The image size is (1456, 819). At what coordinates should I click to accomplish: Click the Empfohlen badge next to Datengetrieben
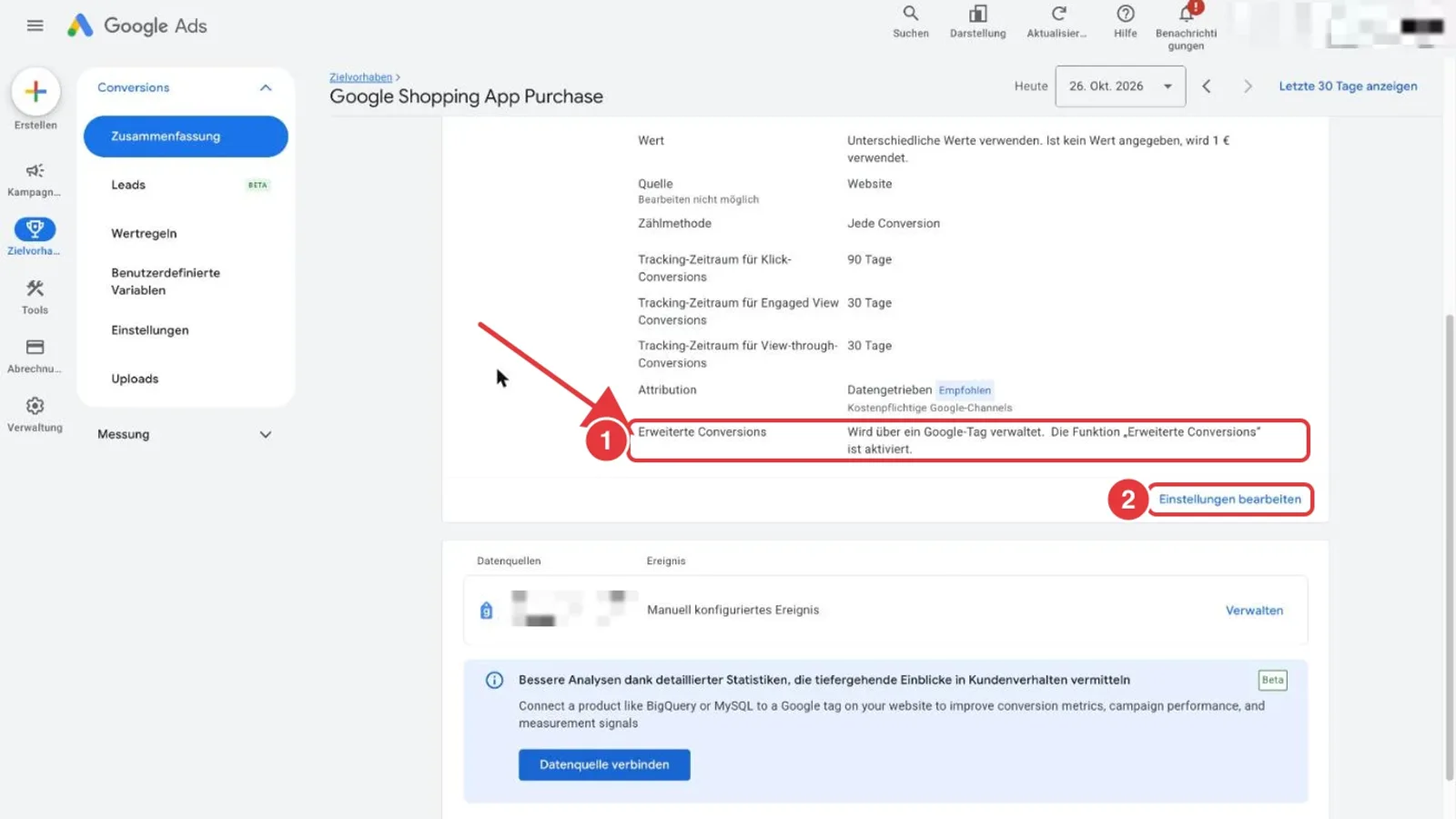point(965,390)
